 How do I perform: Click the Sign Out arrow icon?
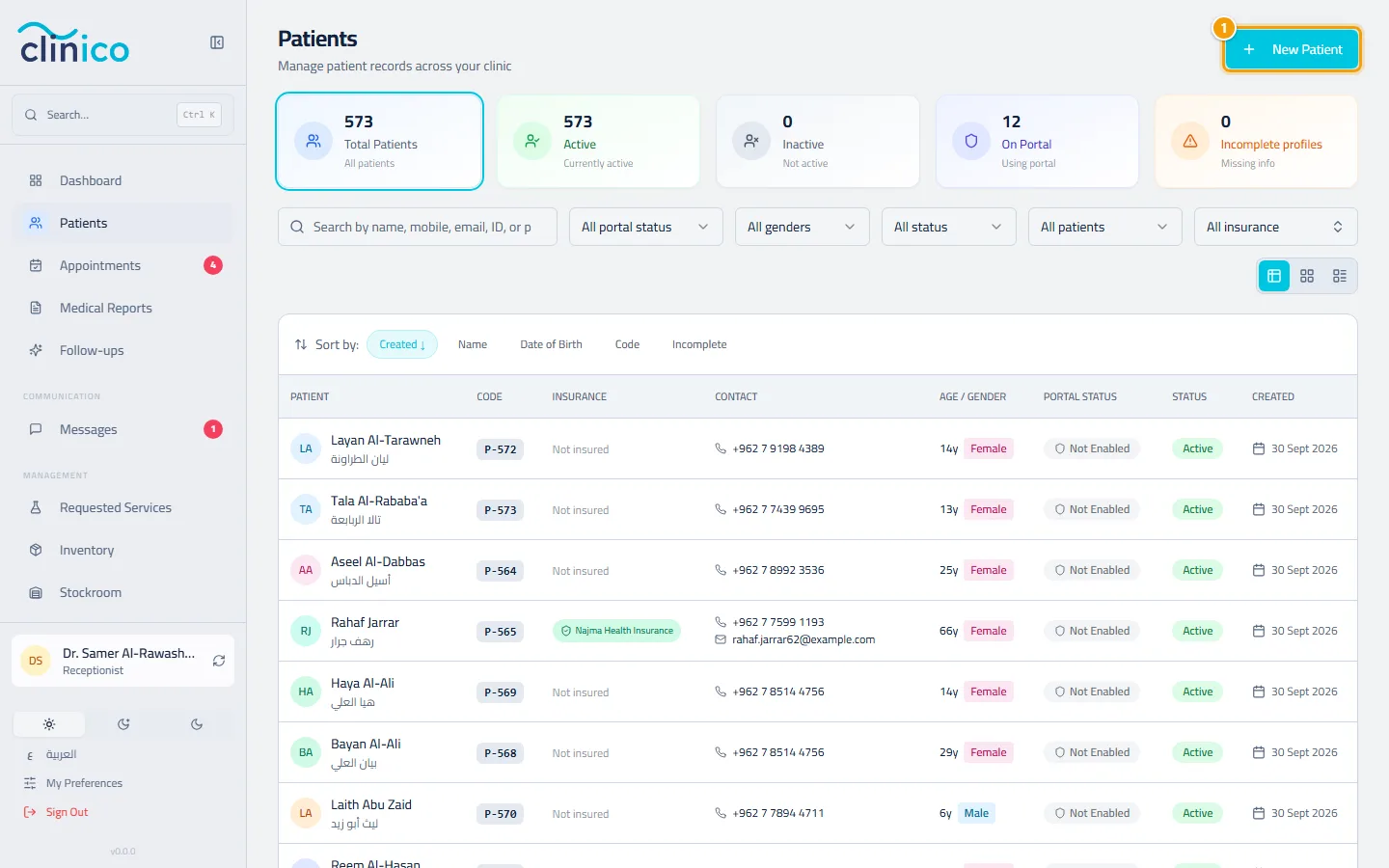click(30, 812)
